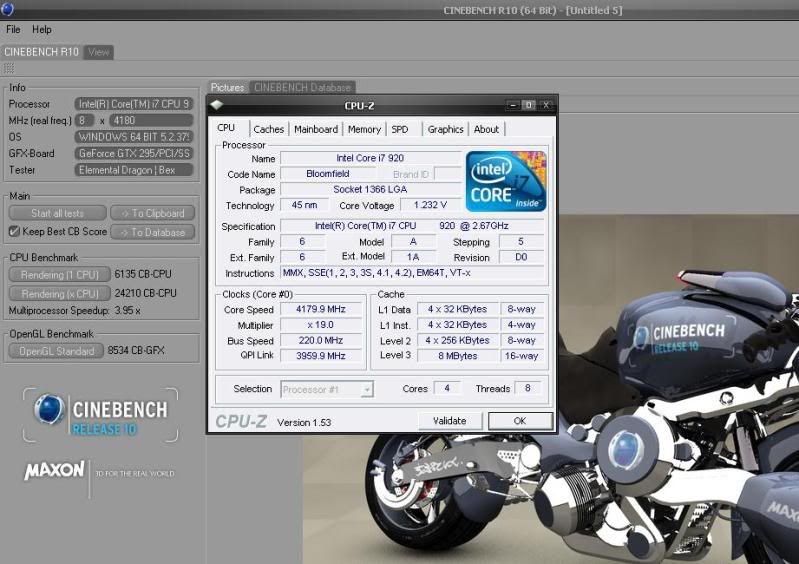Click the Cores count value 4
799x564 pixels.
click(447, 388)
